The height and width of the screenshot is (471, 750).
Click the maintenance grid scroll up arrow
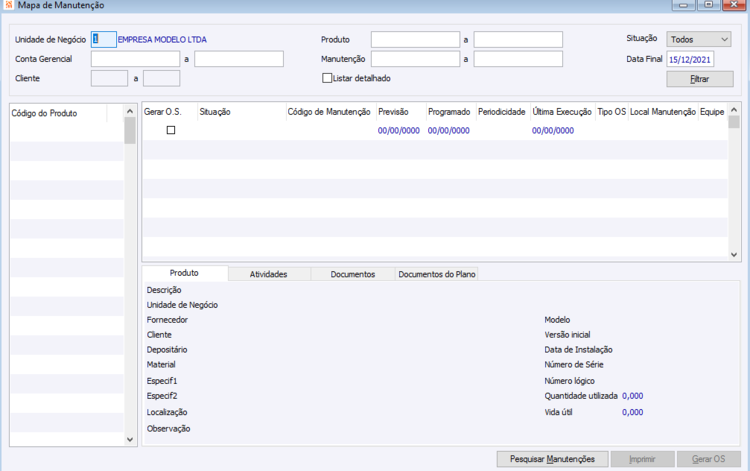point(734,110)
